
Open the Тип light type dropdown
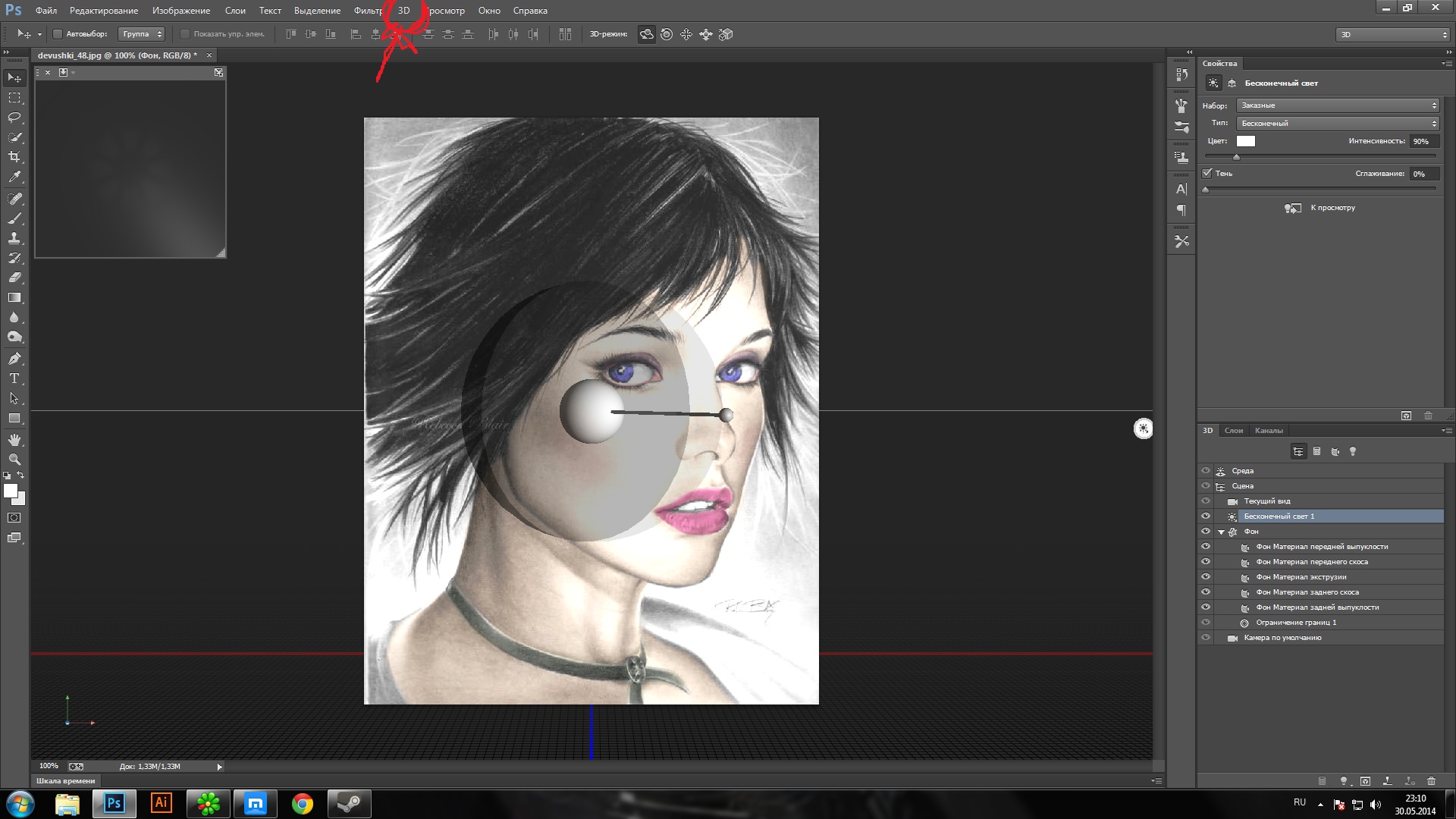(x=1338, y=123)
